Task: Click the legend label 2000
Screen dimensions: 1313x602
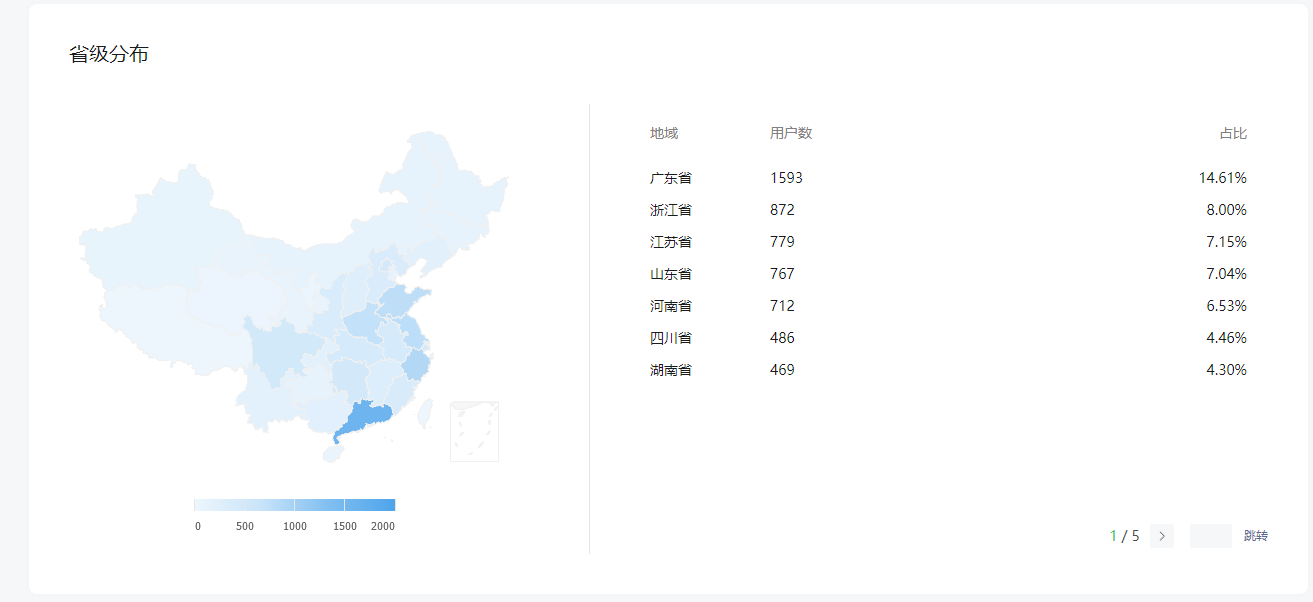Action: click(383, 526)
